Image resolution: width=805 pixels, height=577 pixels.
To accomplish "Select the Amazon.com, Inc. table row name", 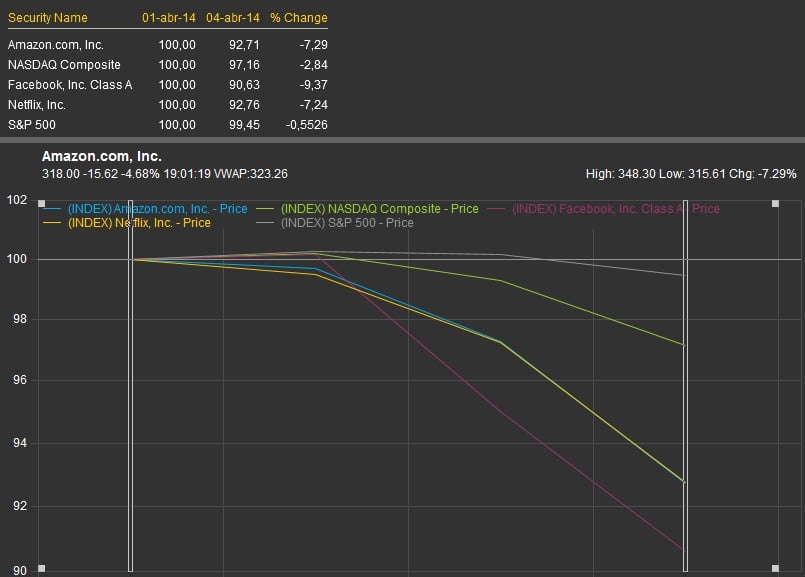I will (x=56, y=45).
